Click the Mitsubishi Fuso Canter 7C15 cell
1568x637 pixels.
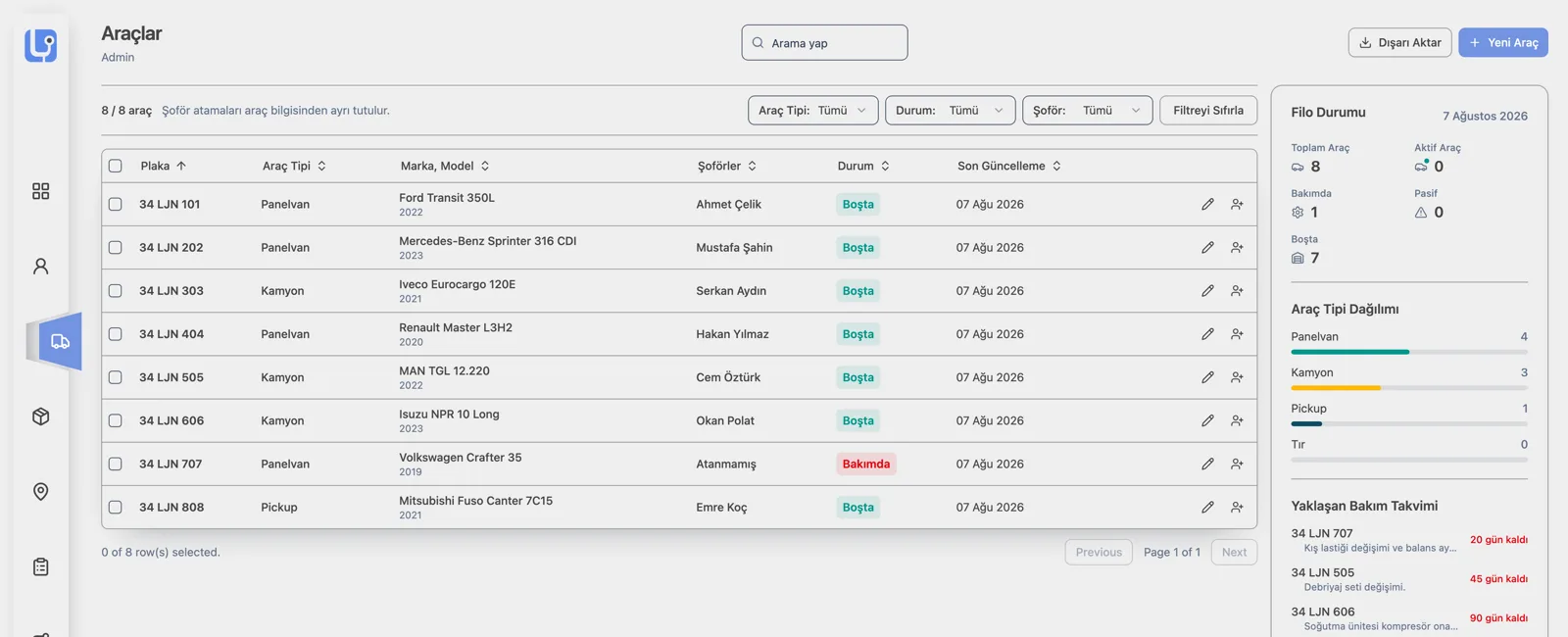475,507
